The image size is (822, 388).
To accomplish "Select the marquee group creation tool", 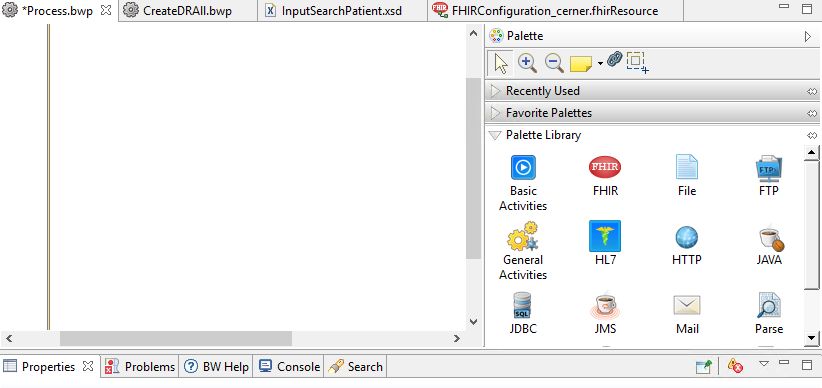I will (637, 62).
